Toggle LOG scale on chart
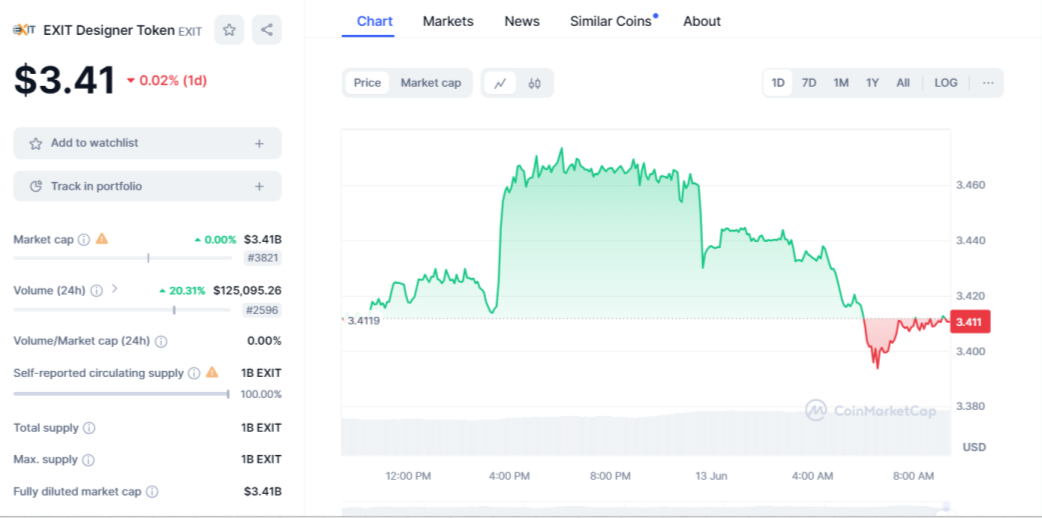The image size is (1042, 518). click(x=946, y=83)
